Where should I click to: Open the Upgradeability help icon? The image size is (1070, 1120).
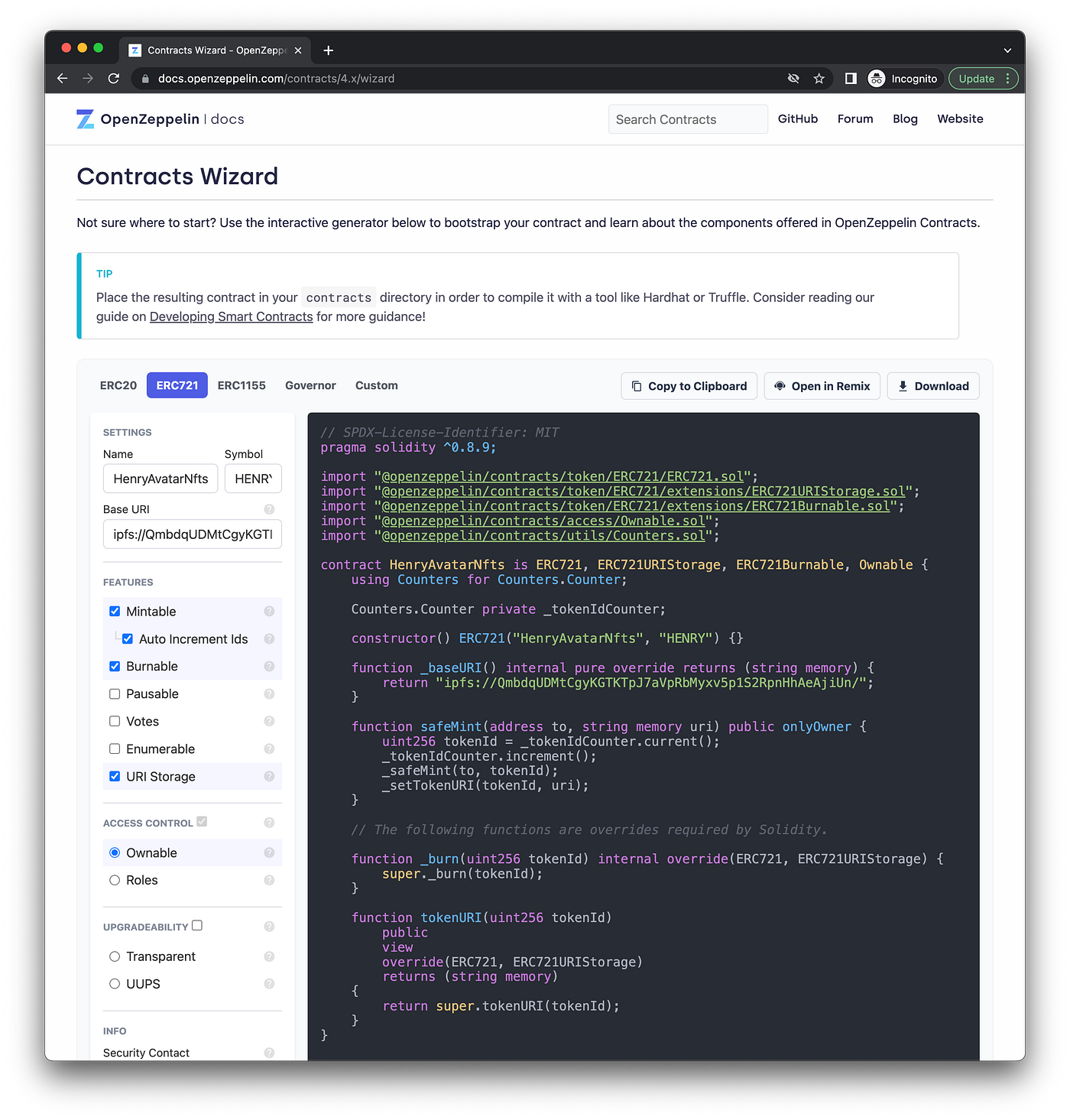coord(269,927)
